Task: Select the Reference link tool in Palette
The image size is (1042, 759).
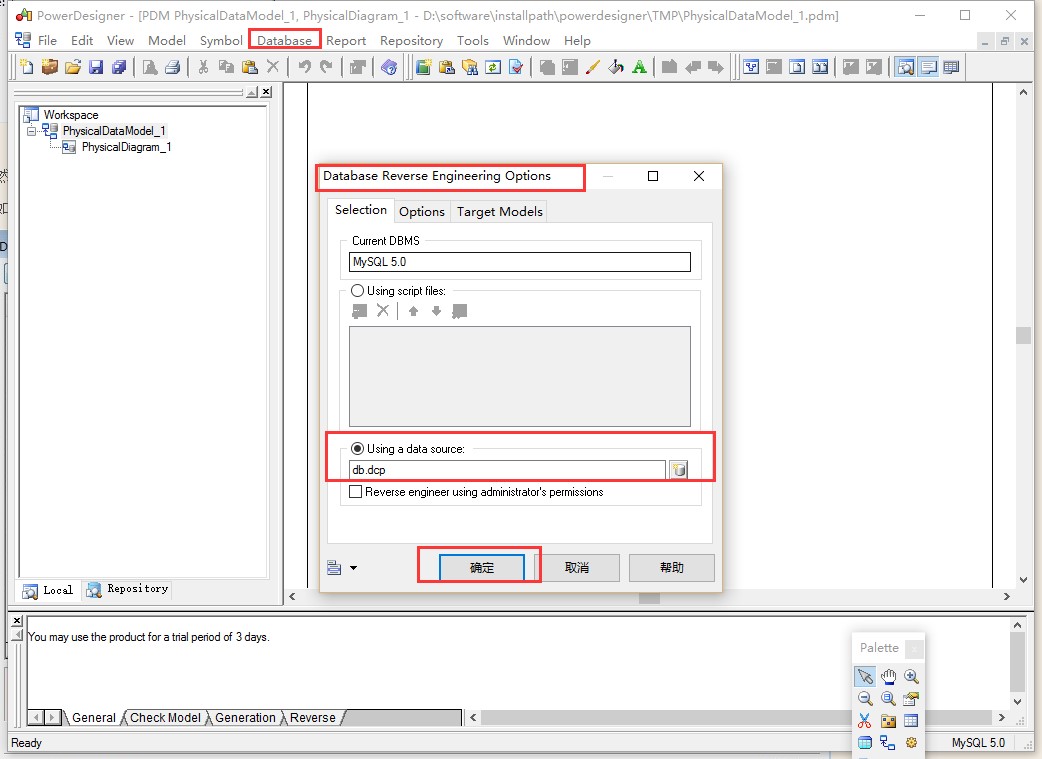Action: click(888, 742)
